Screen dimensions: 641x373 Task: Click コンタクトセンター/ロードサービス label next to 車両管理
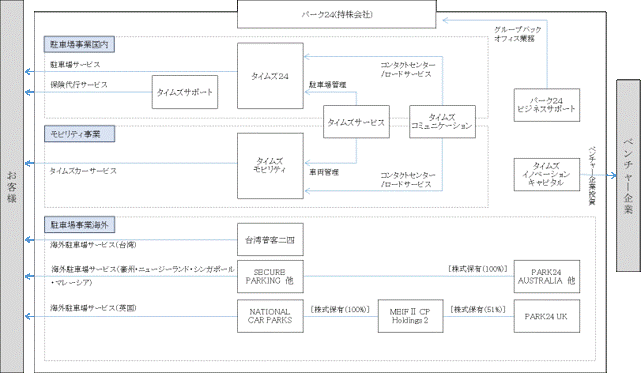[408, 180]
